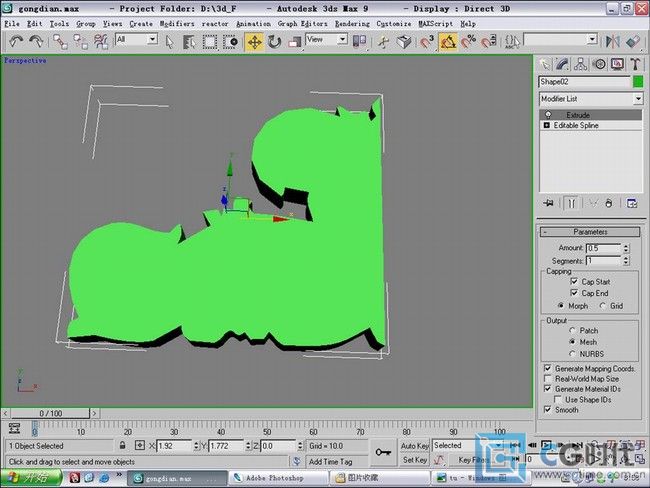Viewport: 650px width, 488px height.
Task: Open the Modifiers menu
Action: (177, 24)
